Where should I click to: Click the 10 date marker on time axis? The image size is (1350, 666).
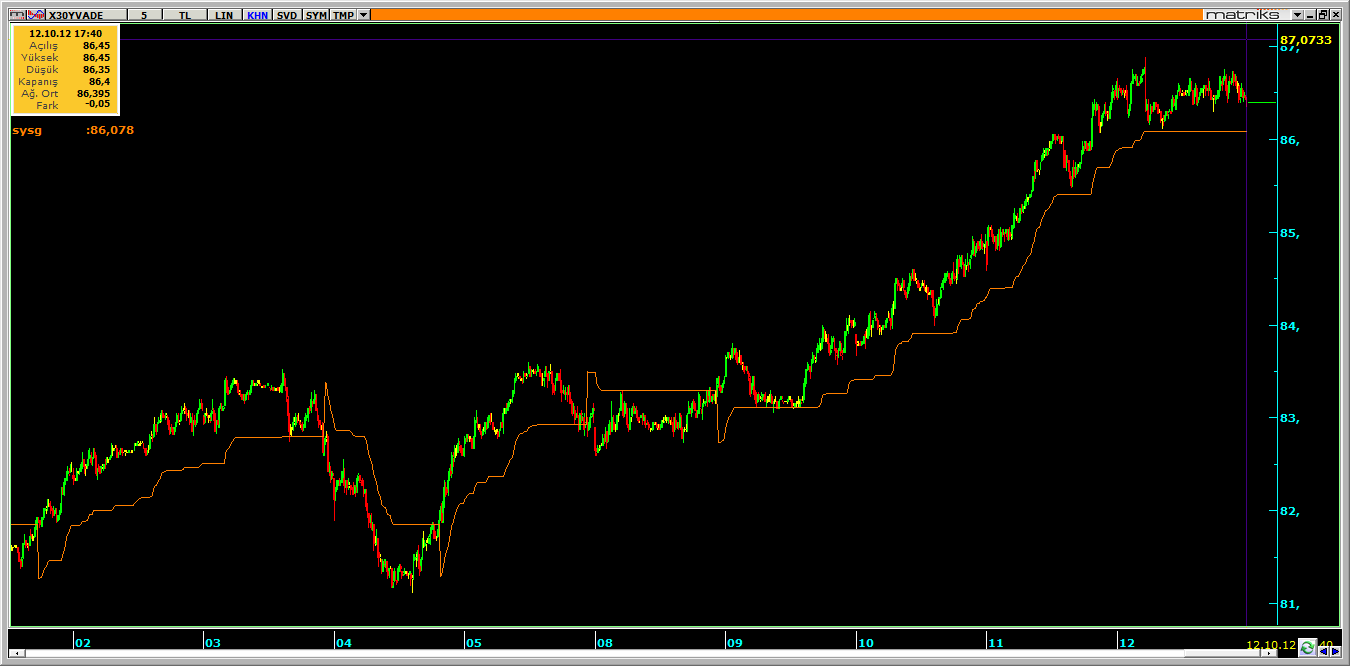coord(865,643)
